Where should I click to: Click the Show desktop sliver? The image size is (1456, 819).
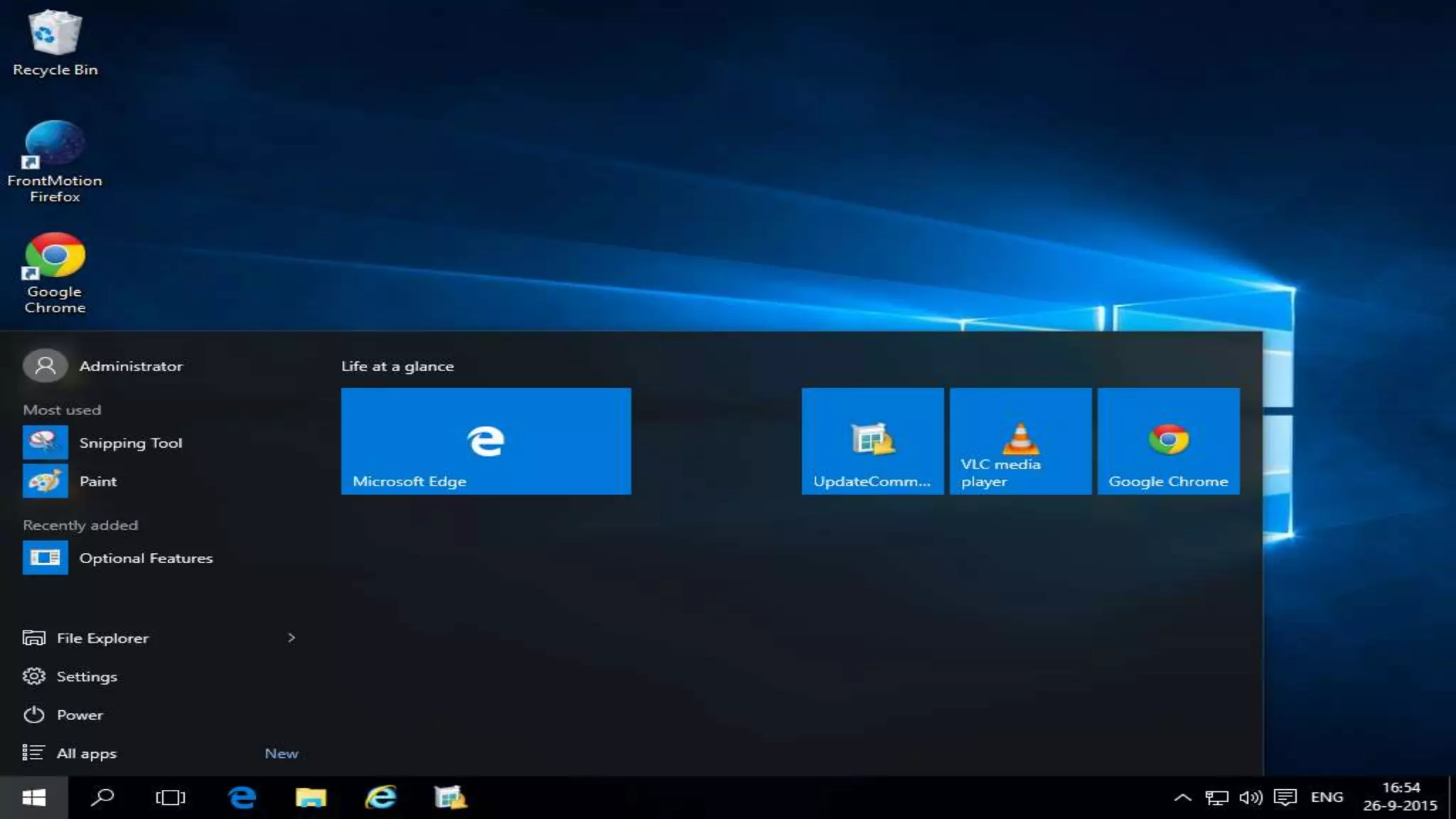1452,798
